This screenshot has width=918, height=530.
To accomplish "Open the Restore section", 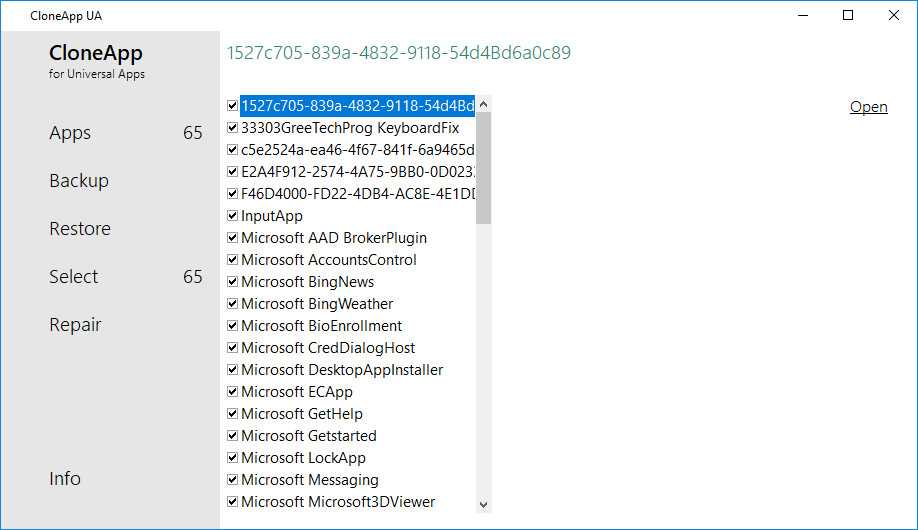I will coord(80,229).
